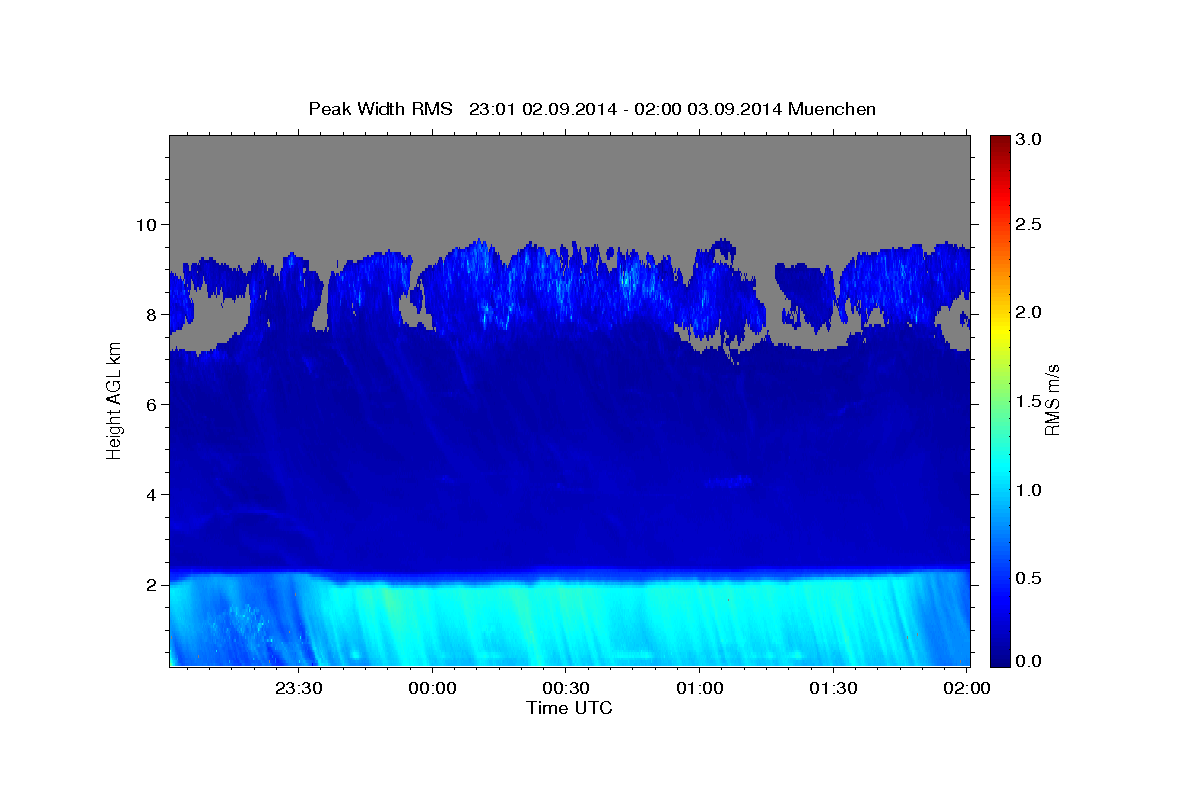This screenshot has width=1200, height=800.
Task: Click the colorbar value 1.0
Action: click(1030, 490)
